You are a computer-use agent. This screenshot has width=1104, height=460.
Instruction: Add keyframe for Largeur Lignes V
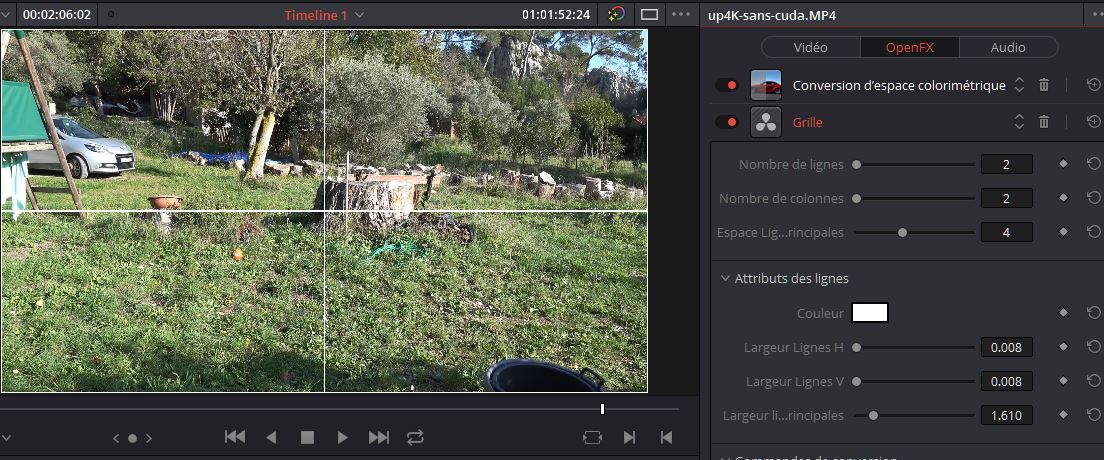[x=1063, y=381]
